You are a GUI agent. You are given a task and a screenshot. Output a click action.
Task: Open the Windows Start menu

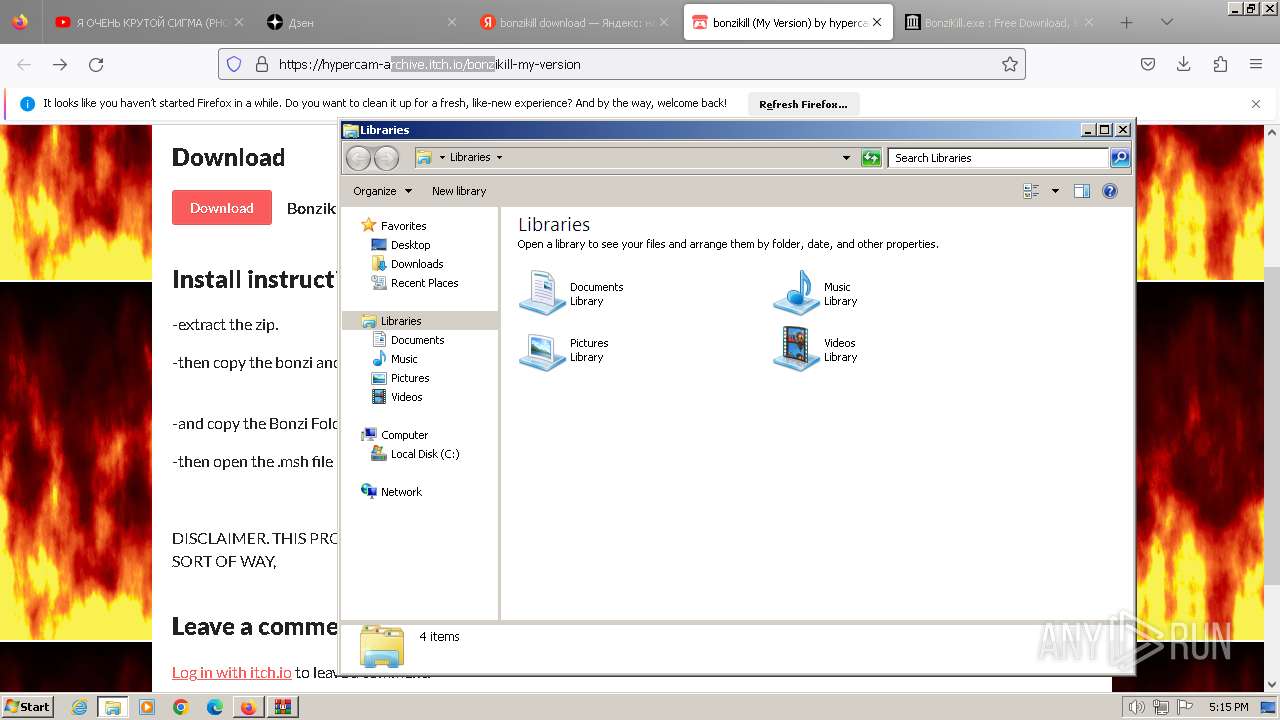[28, 706]
